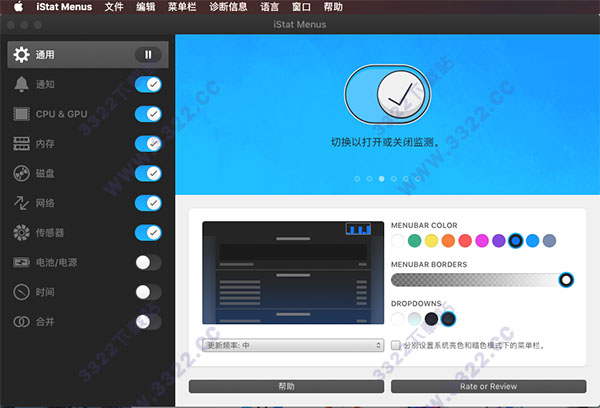Disable the 传感器 switch
Viewport: 600px width, 408px height.
(148, 232)
